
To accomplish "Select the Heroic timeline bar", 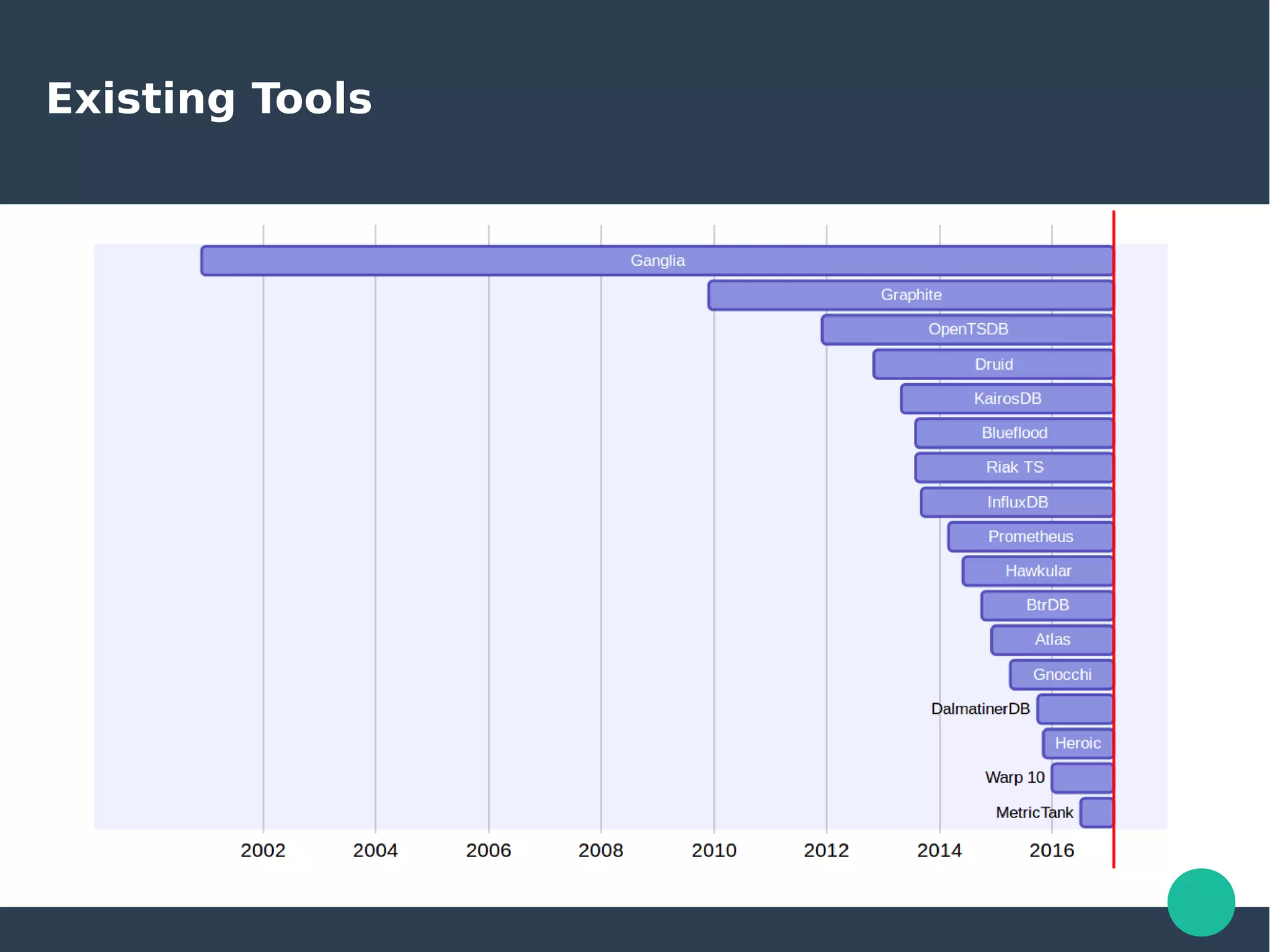I will (x=1078, y=744).
